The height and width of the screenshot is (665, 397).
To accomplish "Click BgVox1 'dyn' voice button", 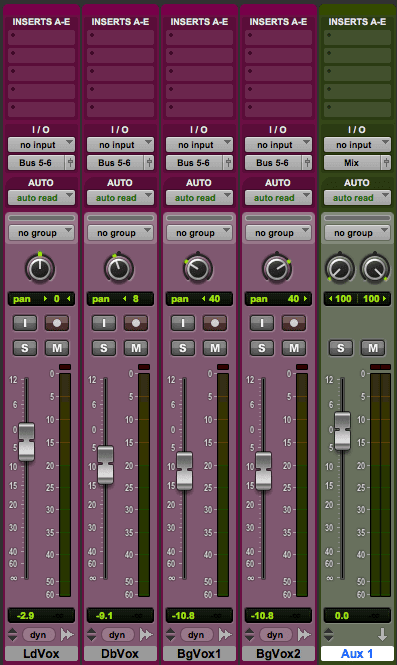I will [196, 635].
